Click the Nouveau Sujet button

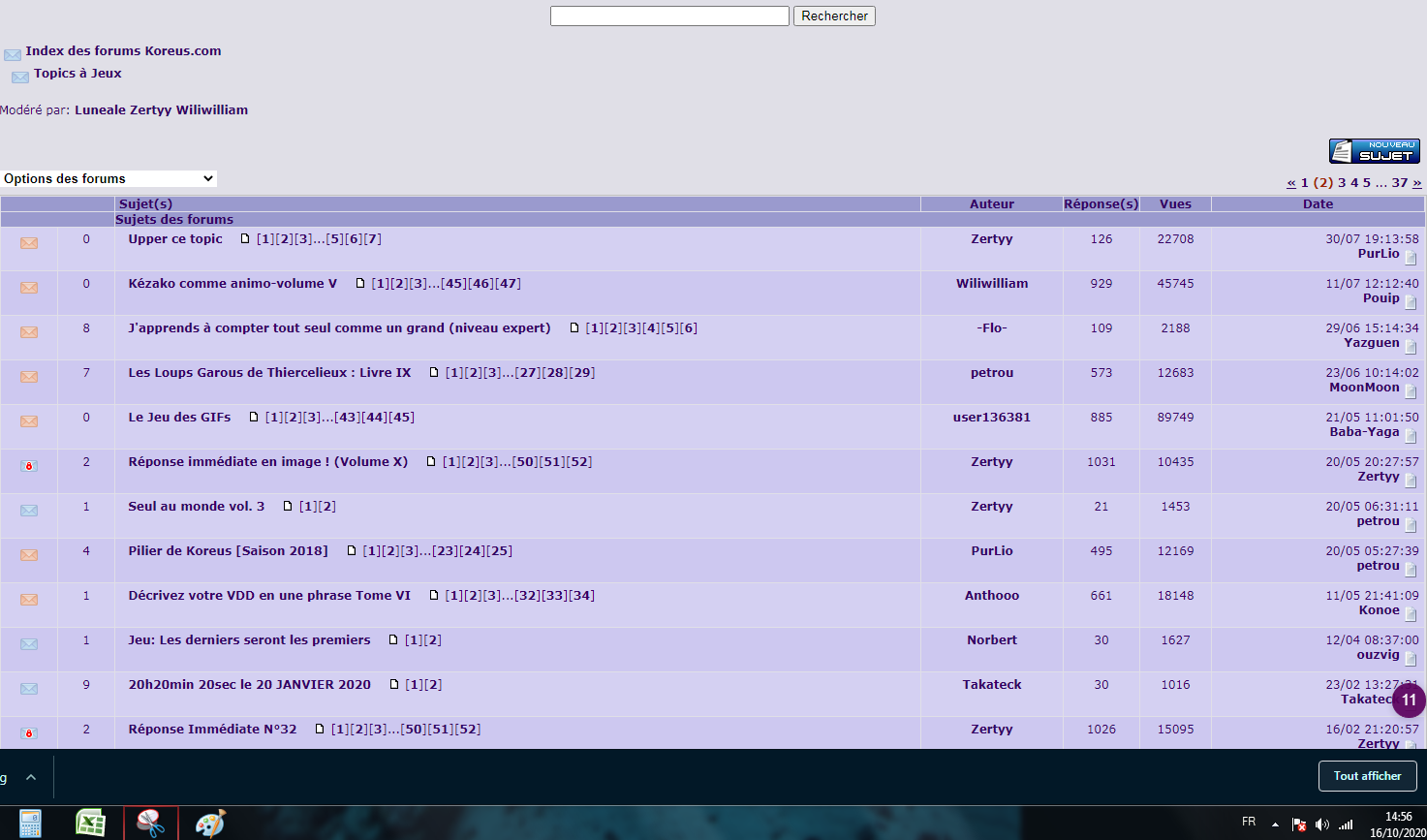pos(1374,151)
